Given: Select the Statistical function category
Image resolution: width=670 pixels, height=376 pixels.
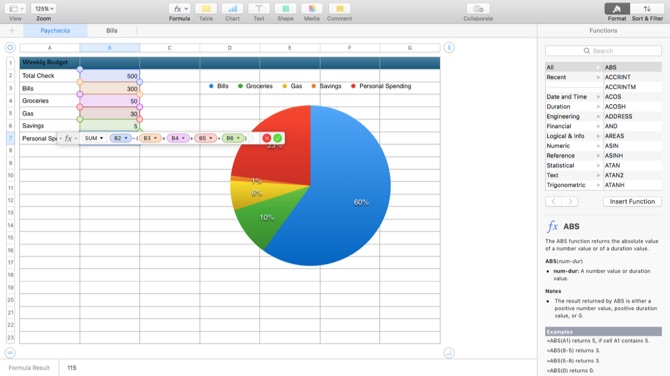Looking at the screenshot, I should click(574, 165).
